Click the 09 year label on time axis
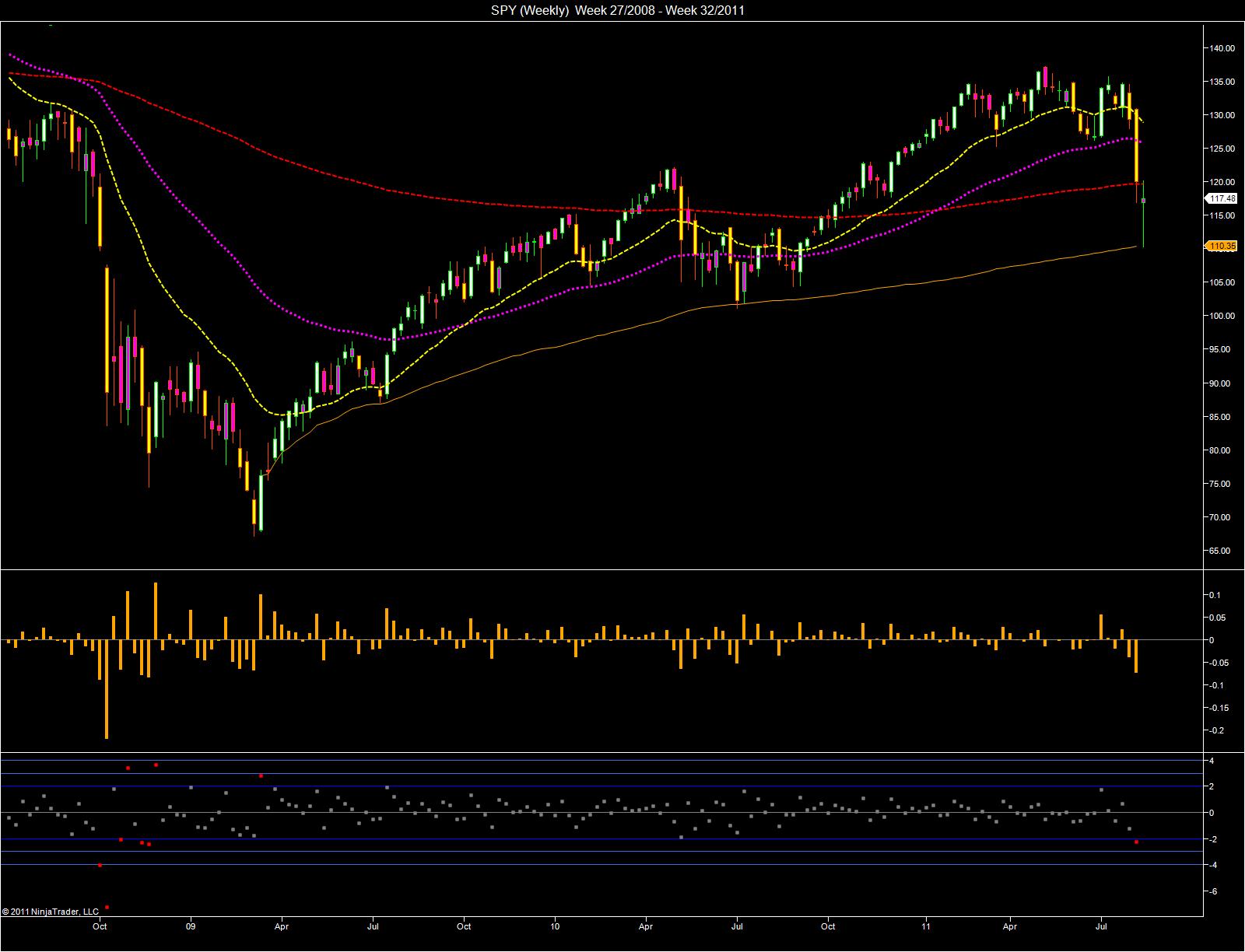The width and height of the screenshot is (1245, 952). [x=191, y=926]
